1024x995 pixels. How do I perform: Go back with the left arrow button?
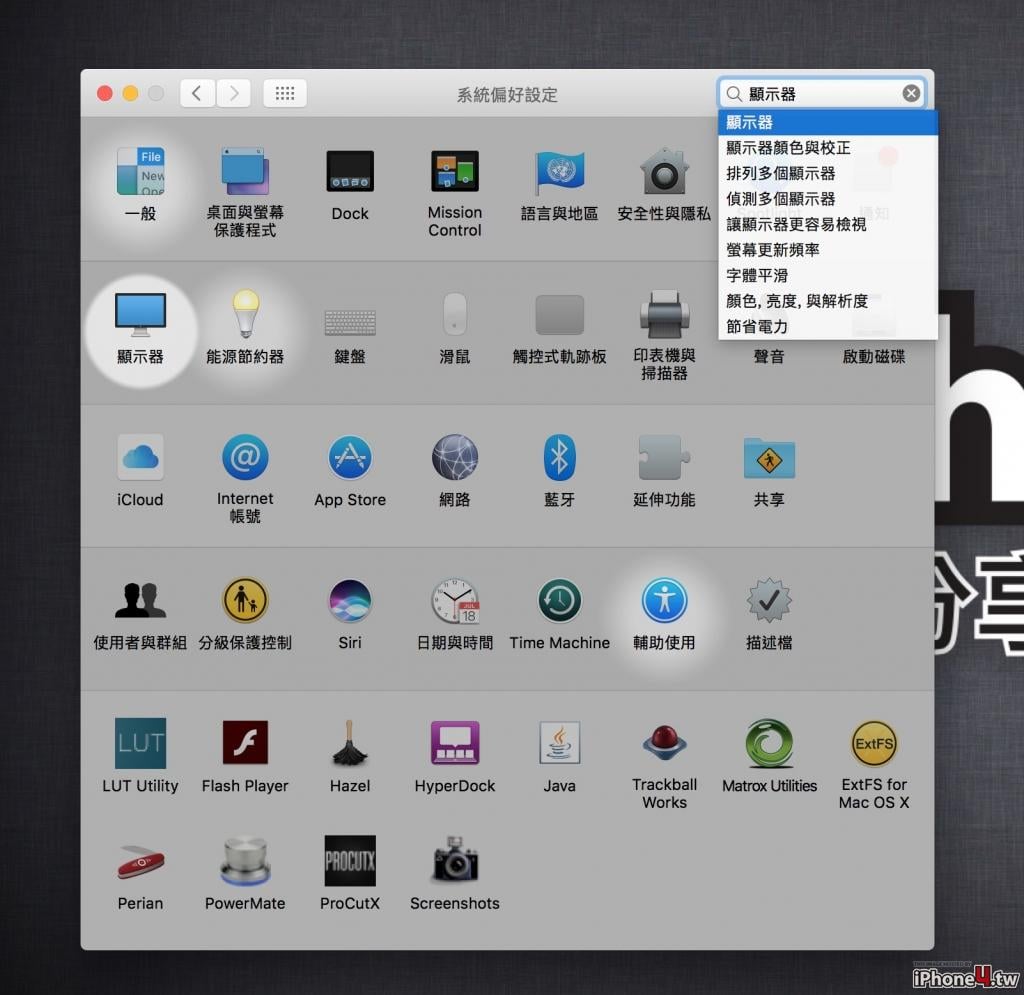[197, 93]
